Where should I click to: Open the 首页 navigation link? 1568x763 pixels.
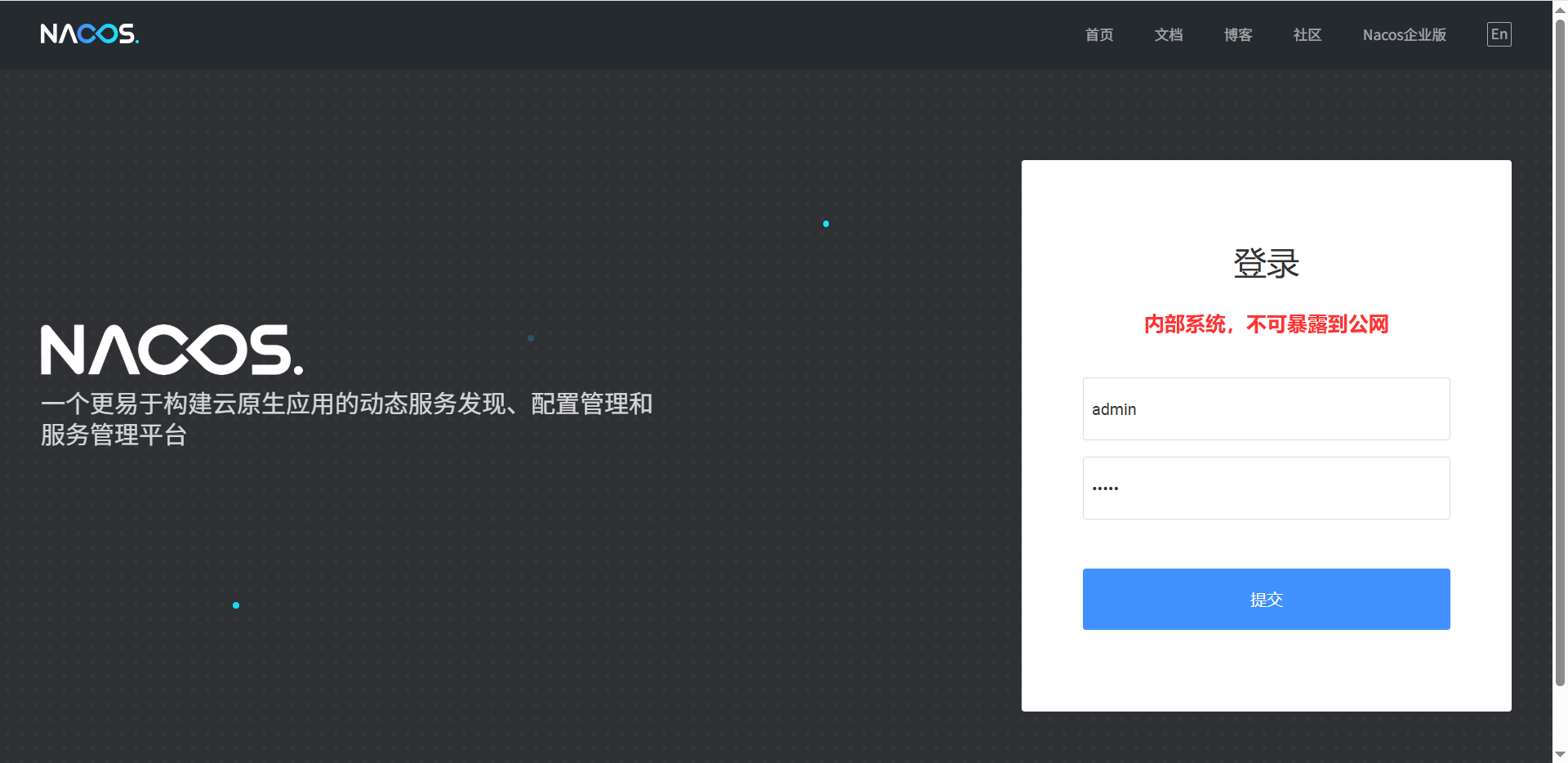tap(1099, 34)
